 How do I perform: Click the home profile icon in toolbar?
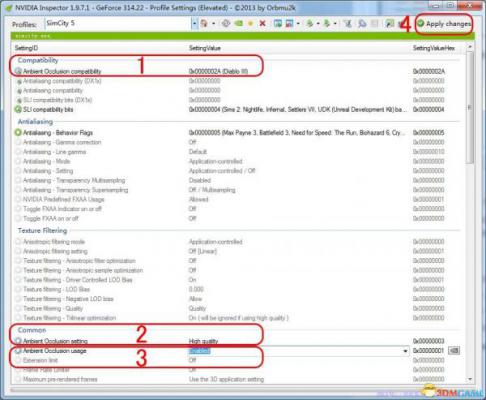click(204, 23)
